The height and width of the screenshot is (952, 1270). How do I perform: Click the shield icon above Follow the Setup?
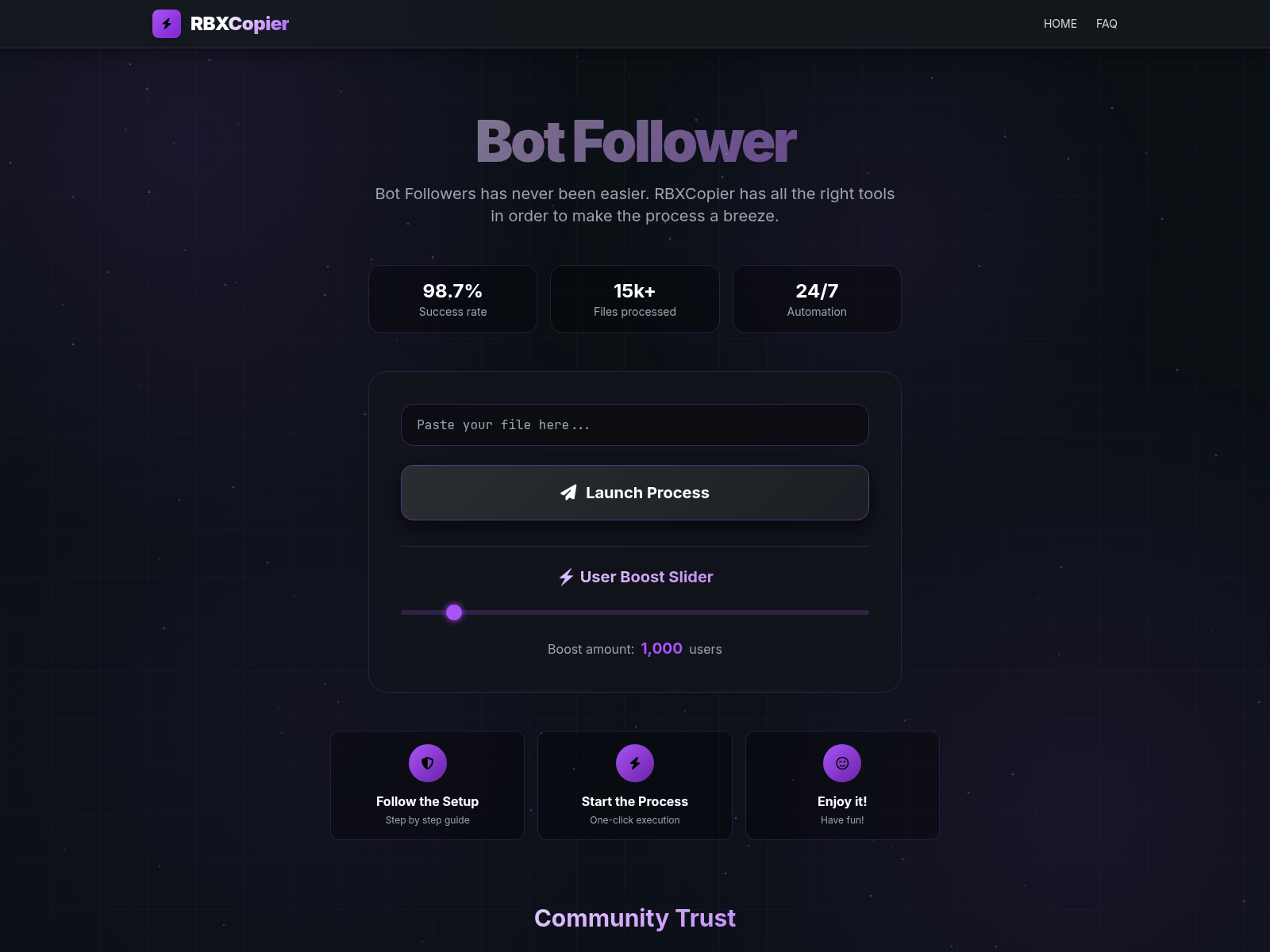(427, 763)
